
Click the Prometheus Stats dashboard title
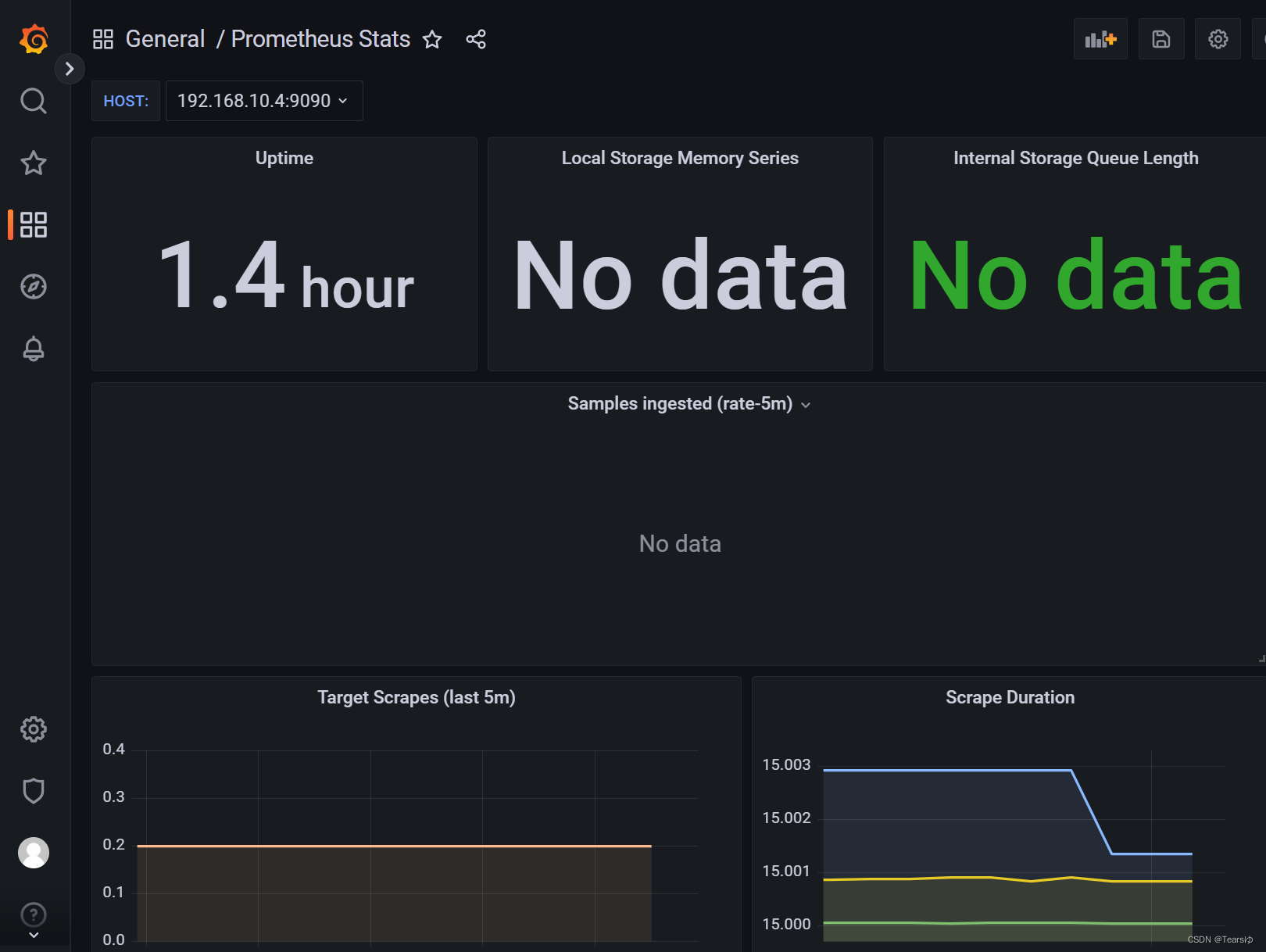[x=320, y=39]
